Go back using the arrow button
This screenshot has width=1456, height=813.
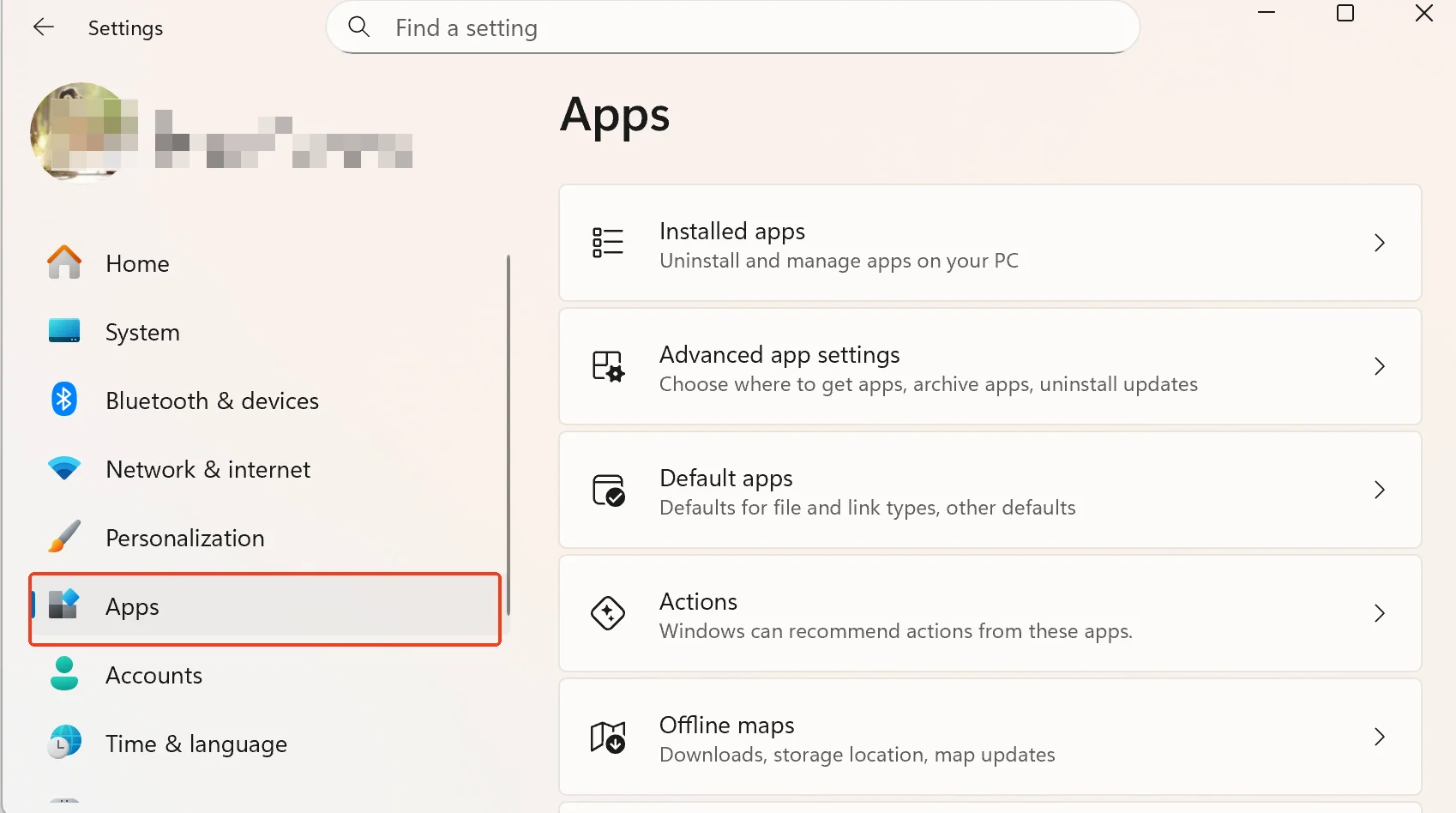43,27
